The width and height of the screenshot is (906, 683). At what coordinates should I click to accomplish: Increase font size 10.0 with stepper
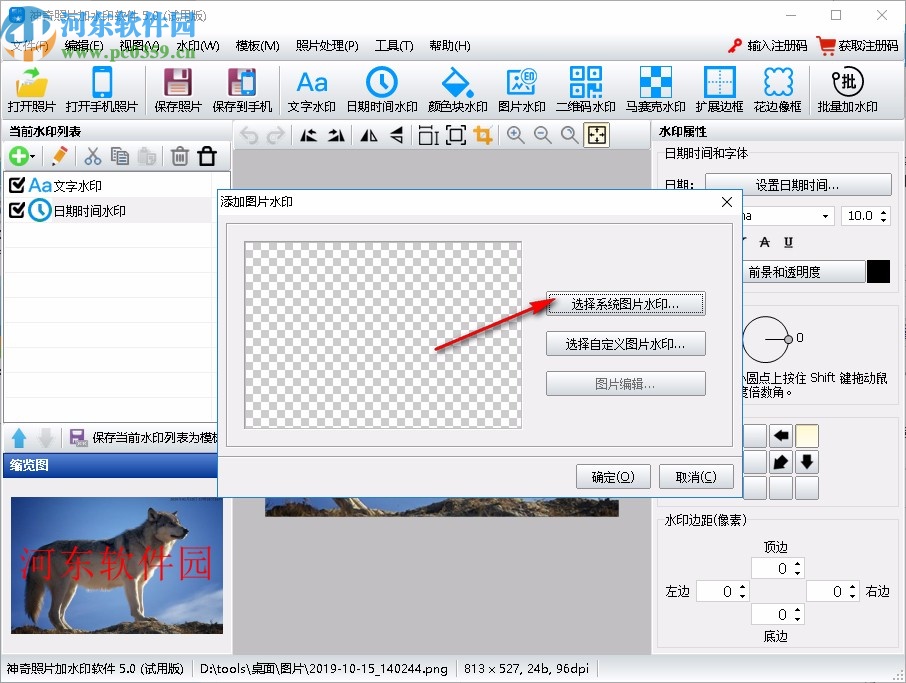[883, 212]
